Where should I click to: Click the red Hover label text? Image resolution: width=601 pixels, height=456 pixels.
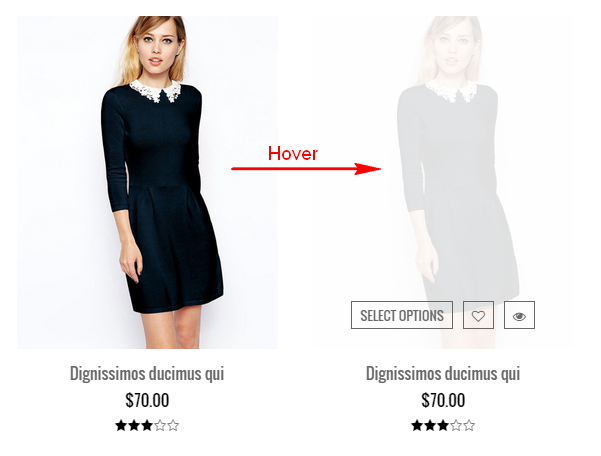[x=293, y=154]
